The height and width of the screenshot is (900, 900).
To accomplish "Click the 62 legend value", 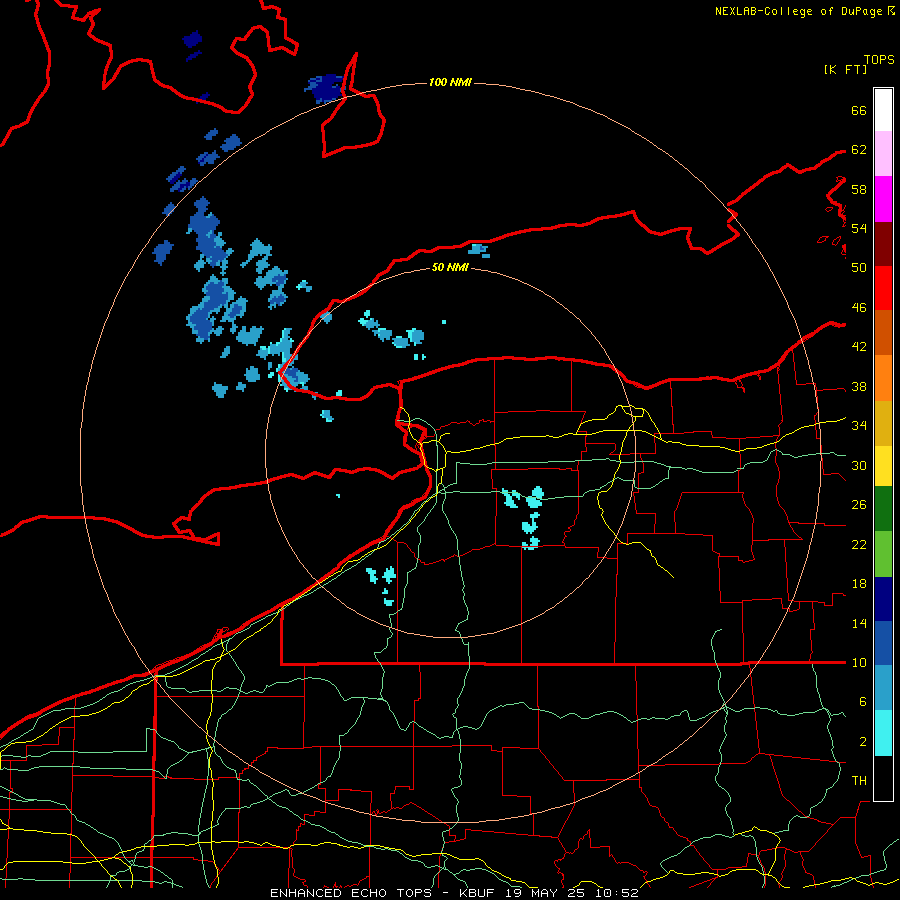I will tap(859, 150).
